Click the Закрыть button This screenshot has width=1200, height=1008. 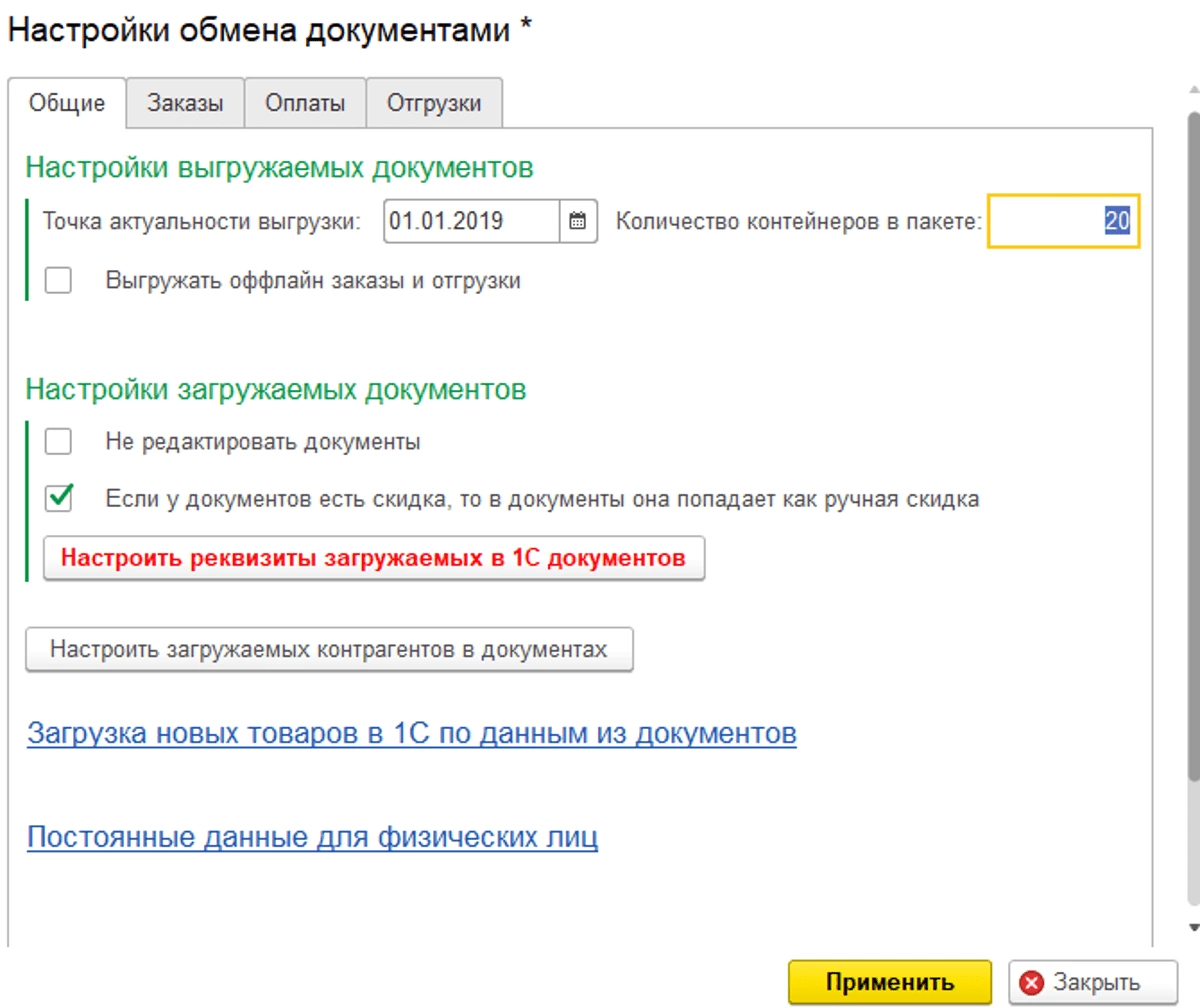point(1091,982)
